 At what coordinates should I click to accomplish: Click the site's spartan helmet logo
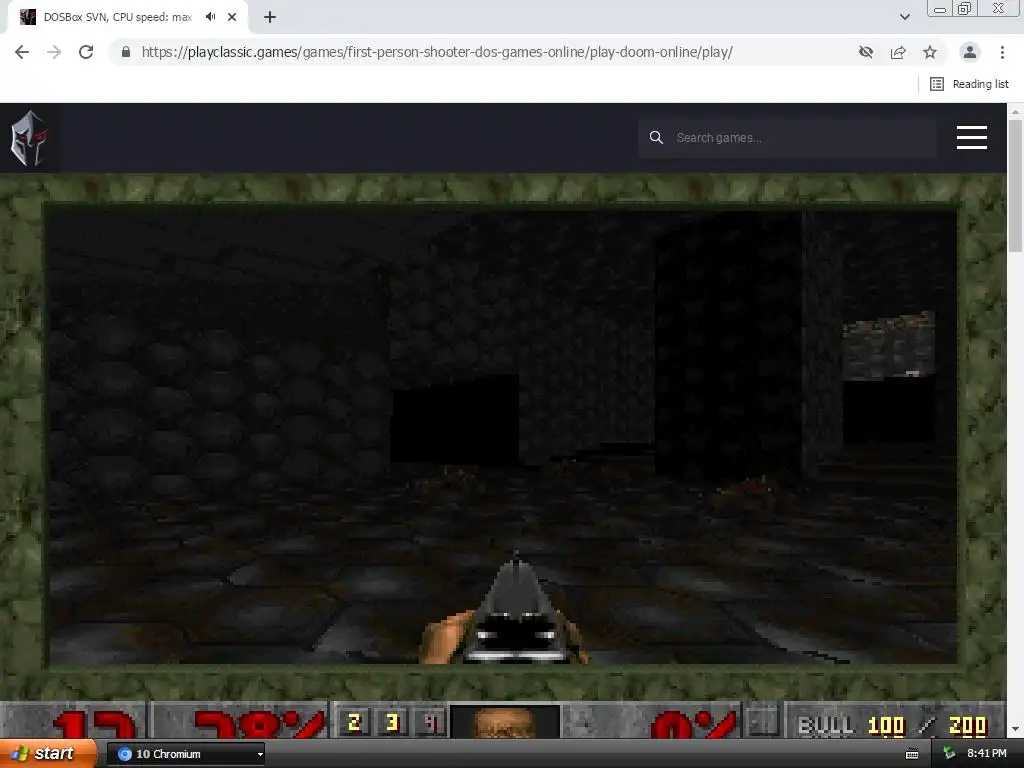28,138
